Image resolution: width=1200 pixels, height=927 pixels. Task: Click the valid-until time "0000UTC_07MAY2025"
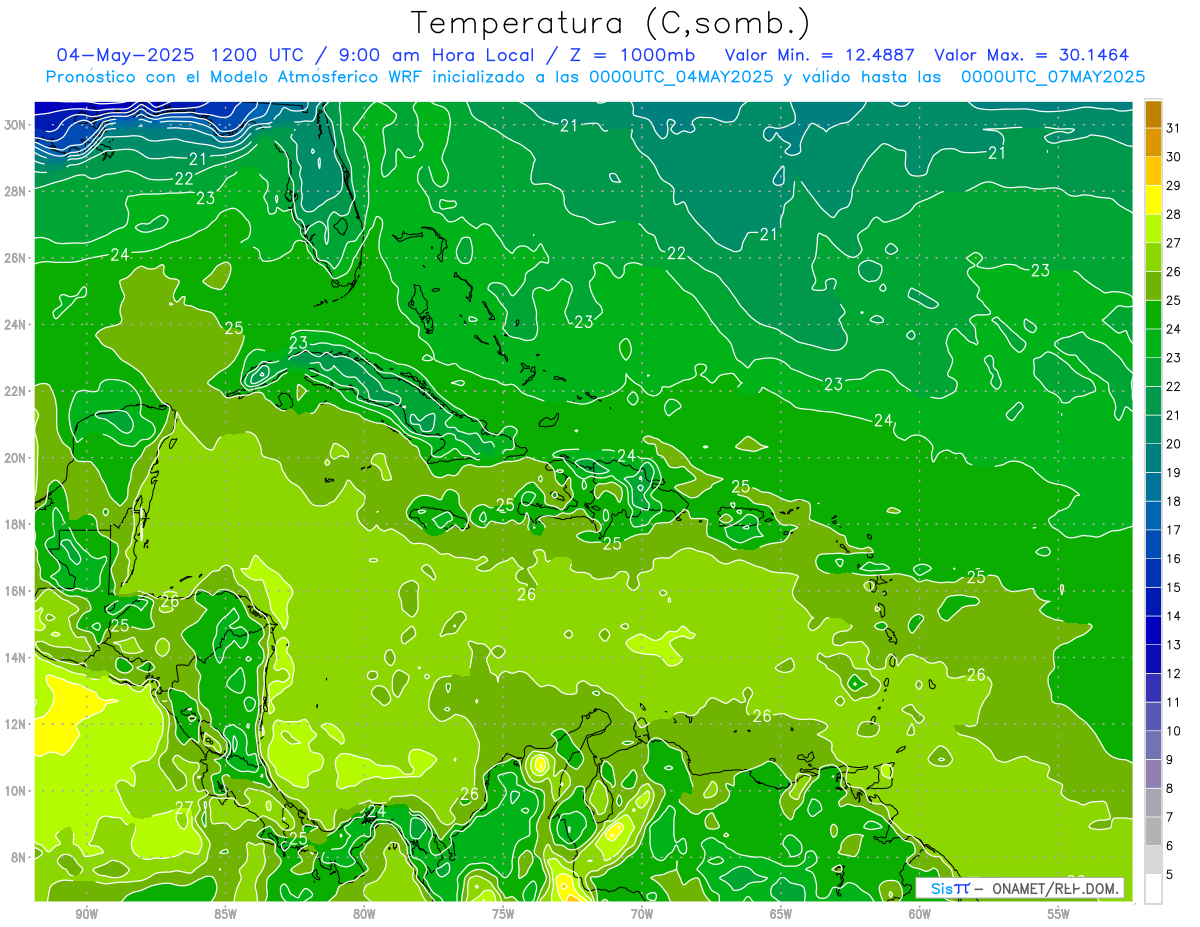[1052, 76]
